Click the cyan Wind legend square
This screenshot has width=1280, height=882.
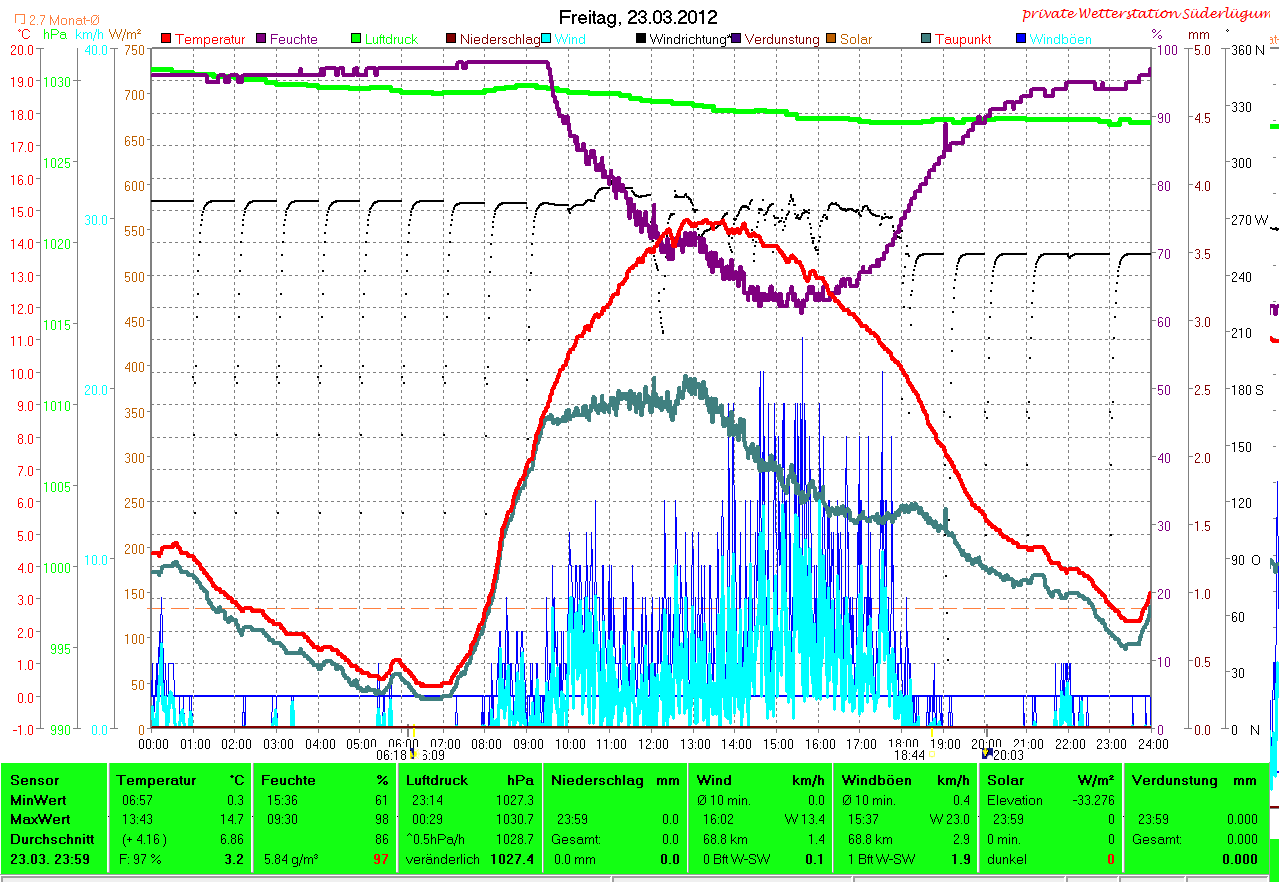(x=547, y=39)
